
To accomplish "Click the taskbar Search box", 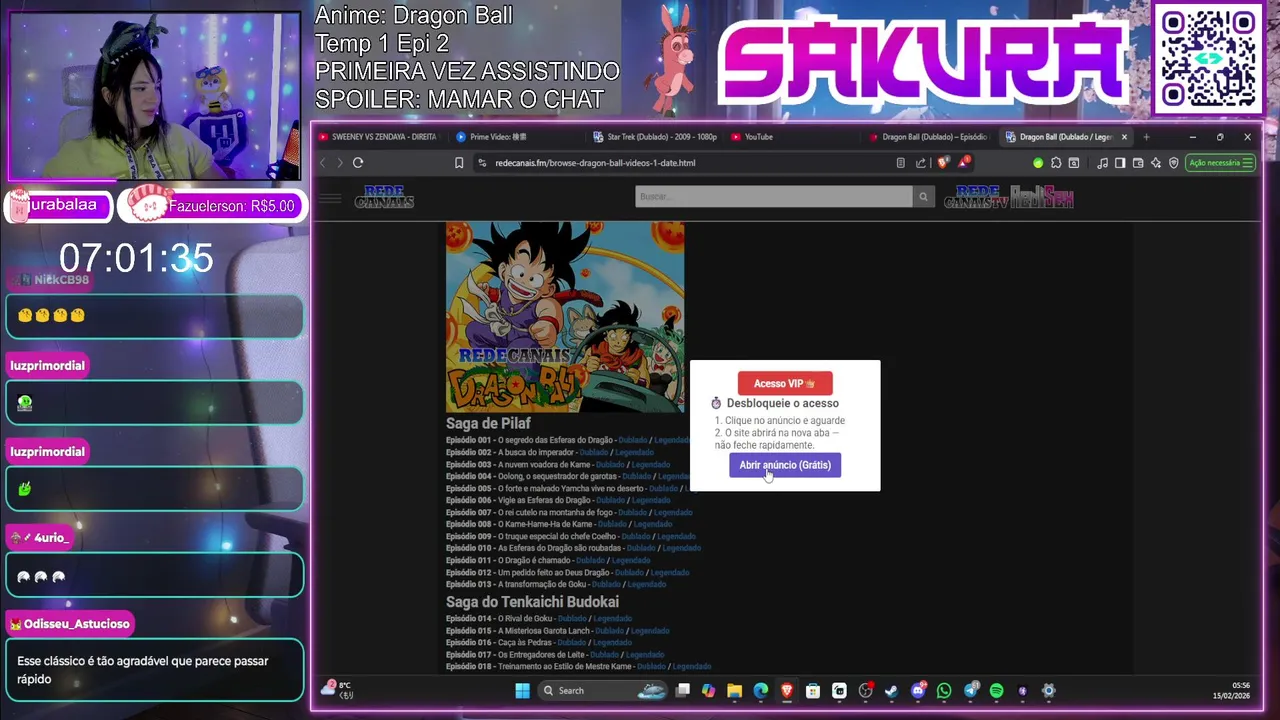I will tap(602, 691).
